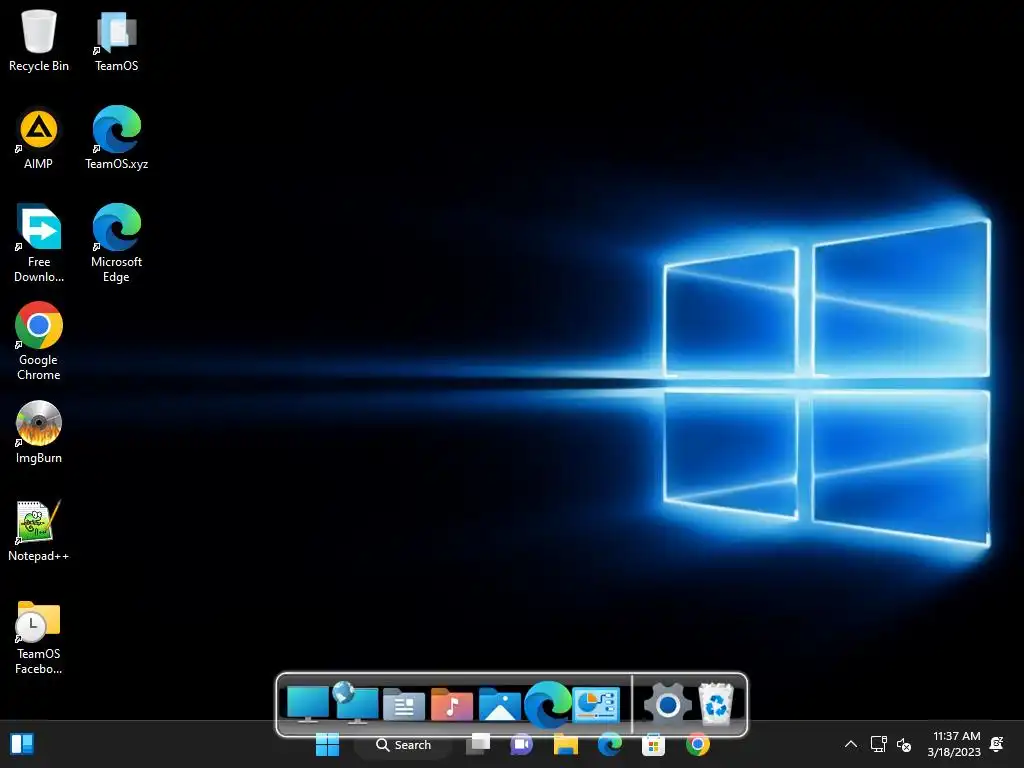
Task: Launch Free Download Manager shortcut
Action: click(x=39, y=243)
